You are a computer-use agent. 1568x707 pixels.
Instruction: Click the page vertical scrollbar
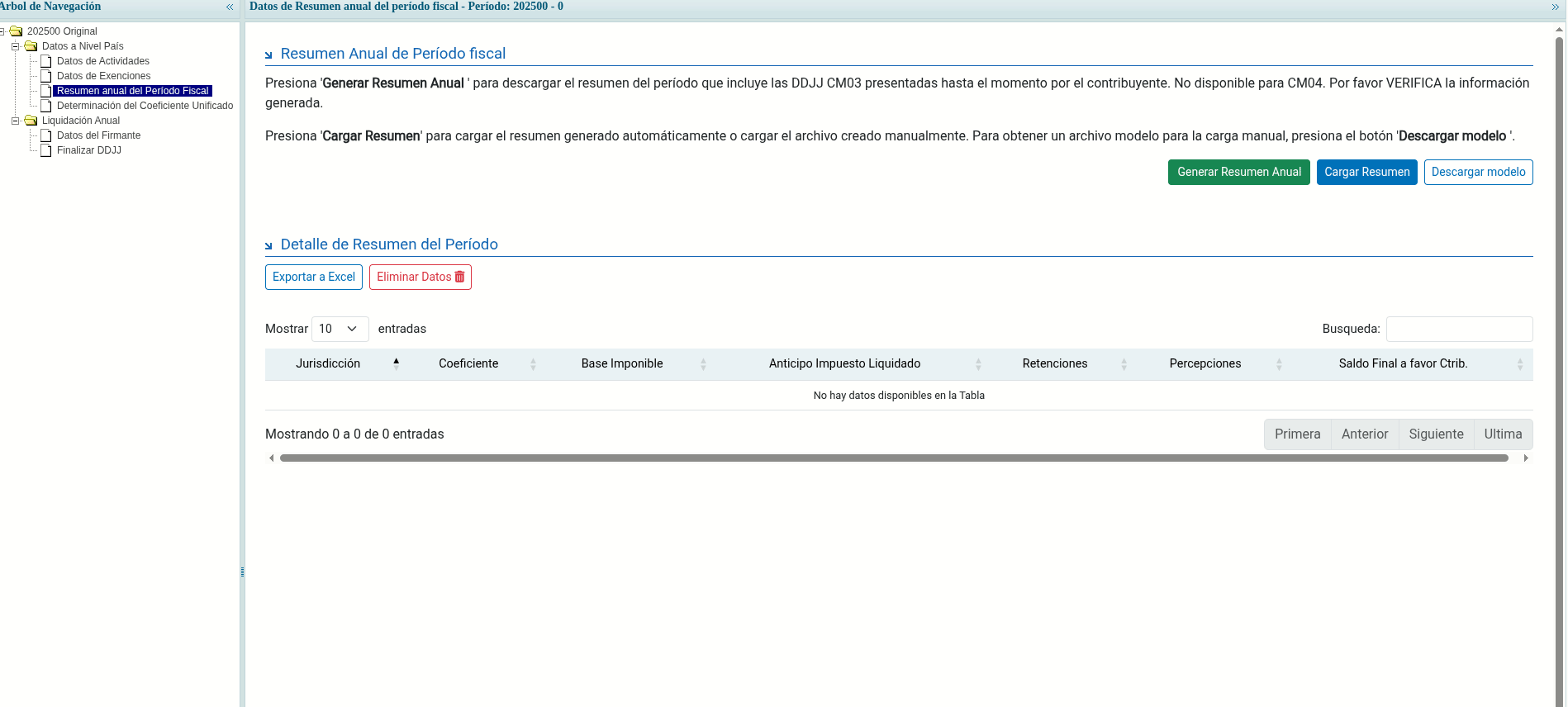click(x=1559, y=372)
